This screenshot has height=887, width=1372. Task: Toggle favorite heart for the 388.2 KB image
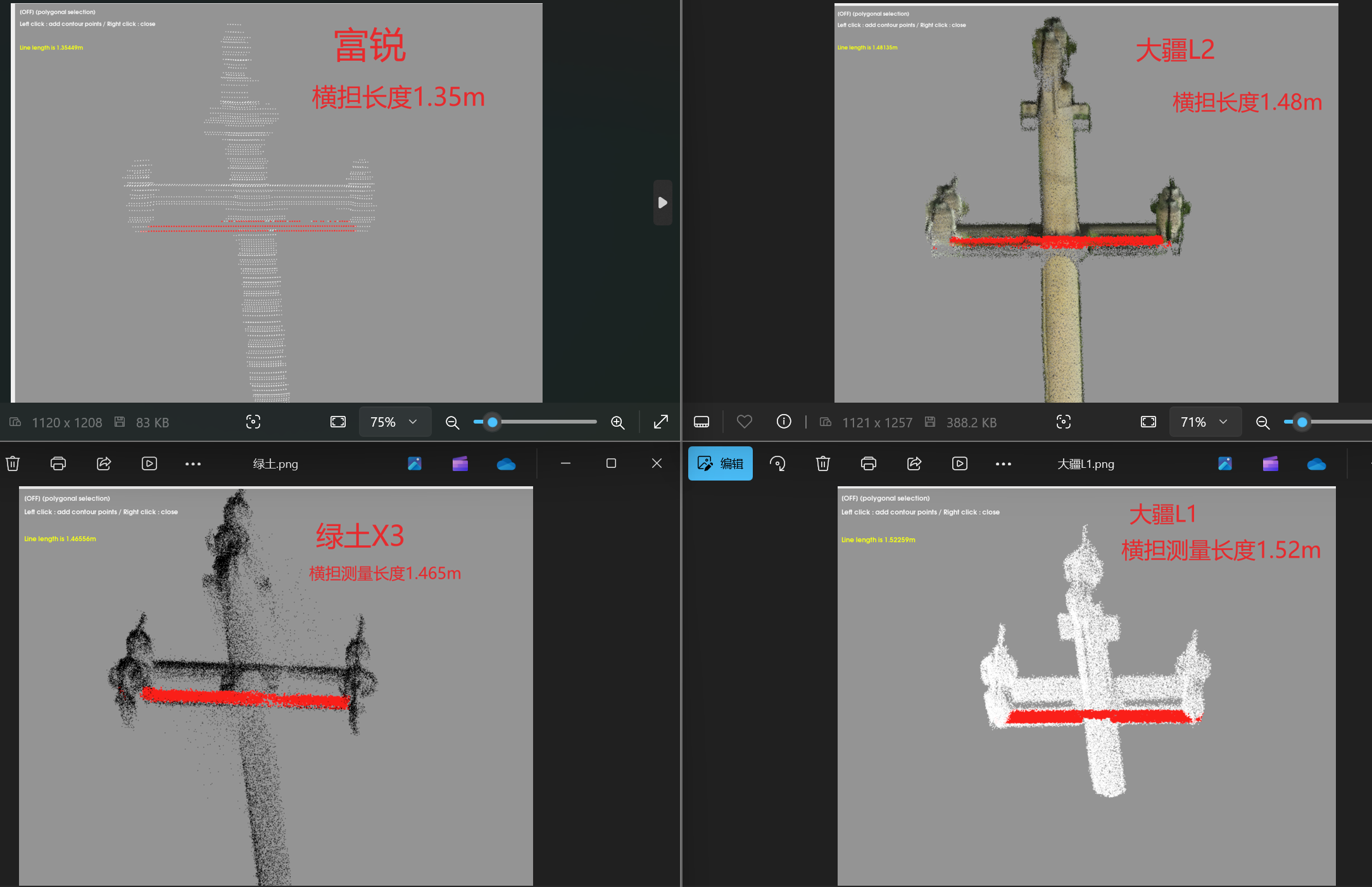tap(745, 422)
